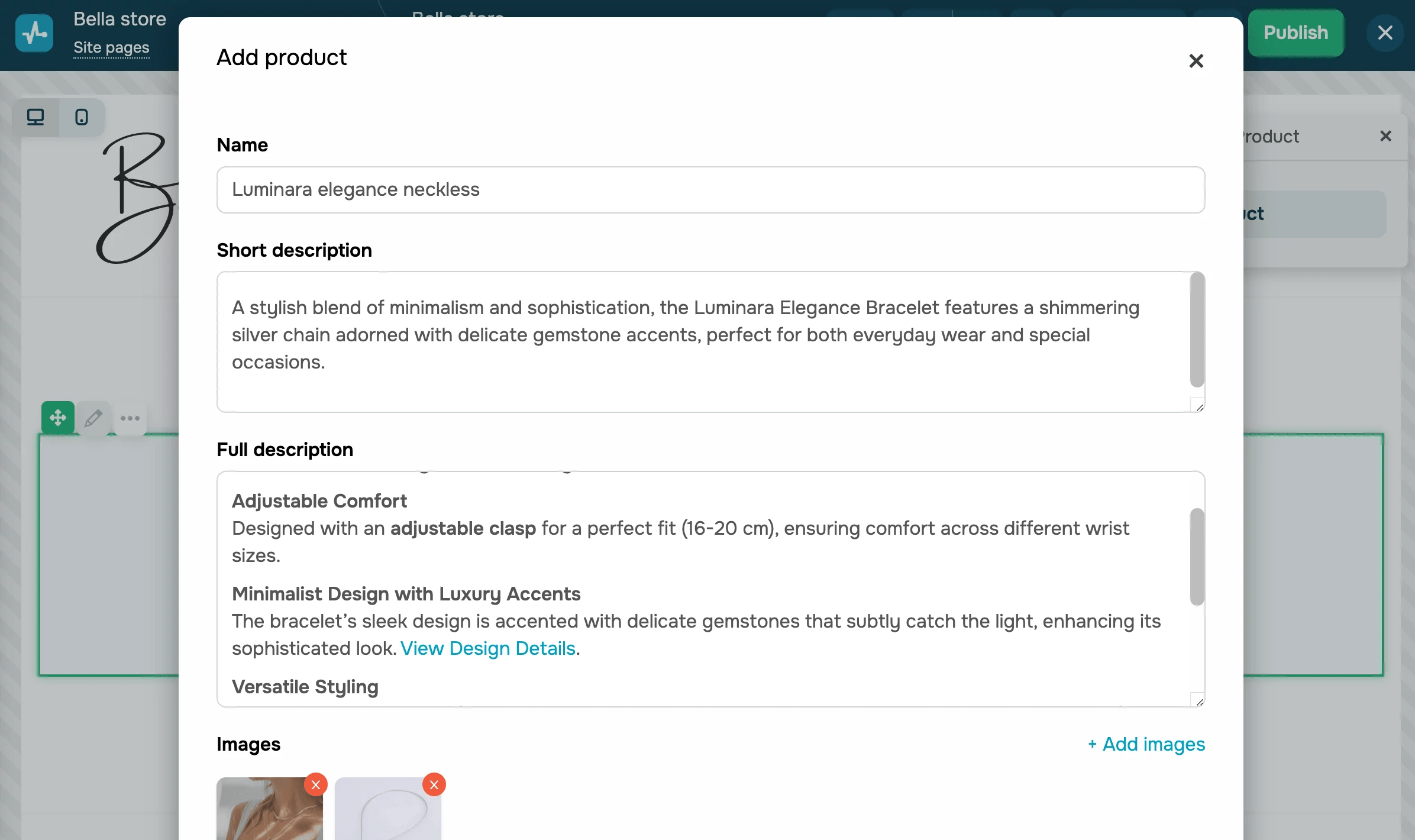Click the site builder logo icon

click(x=34, y=33)
